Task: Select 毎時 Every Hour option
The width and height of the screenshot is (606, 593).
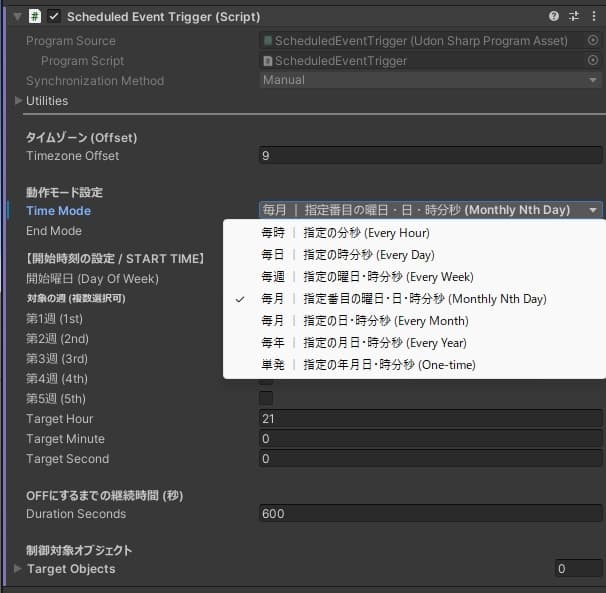Action: tap(414, 233)
